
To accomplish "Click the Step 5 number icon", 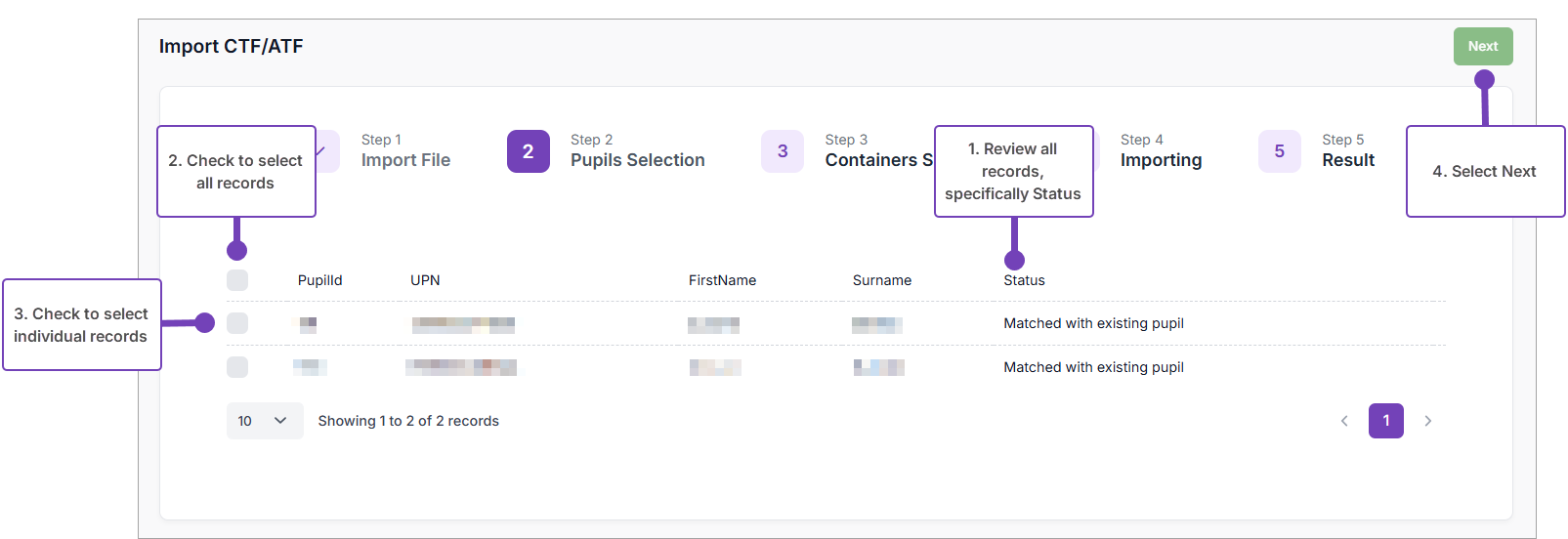I will [1279, 151].
